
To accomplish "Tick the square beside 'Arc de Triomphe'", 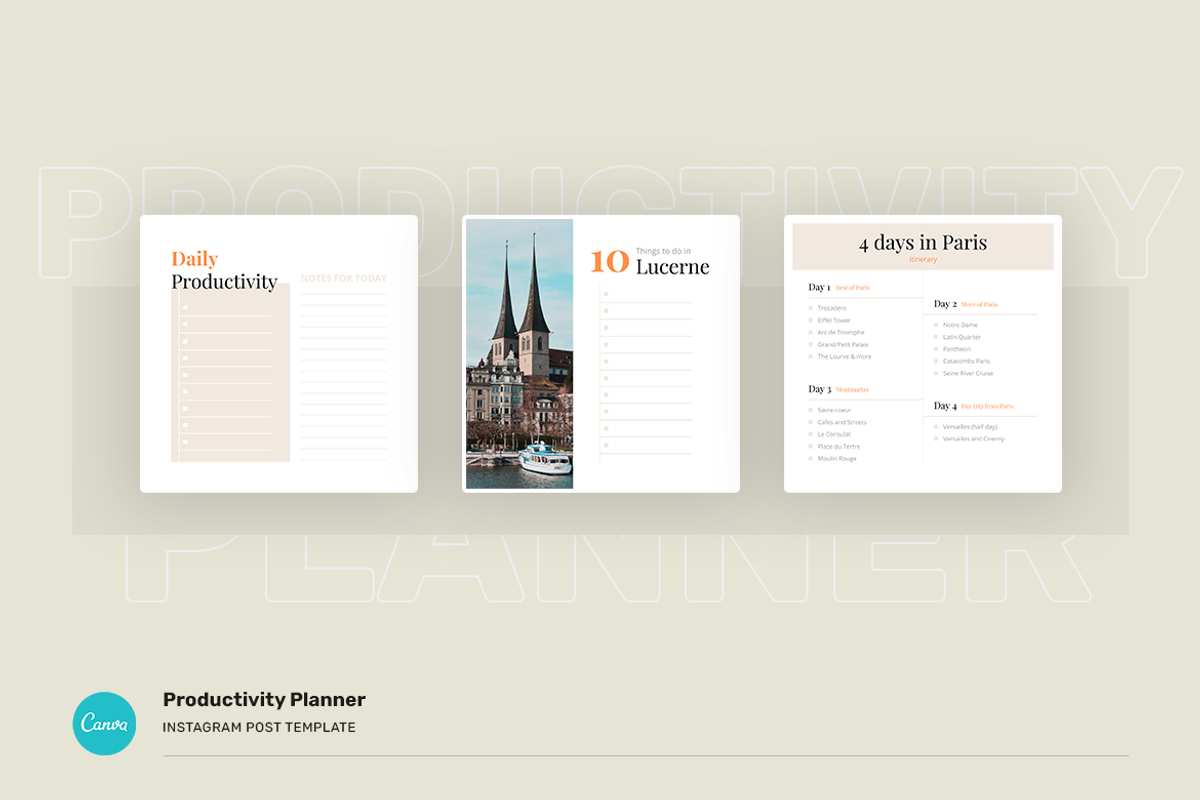I will (810, 332).
